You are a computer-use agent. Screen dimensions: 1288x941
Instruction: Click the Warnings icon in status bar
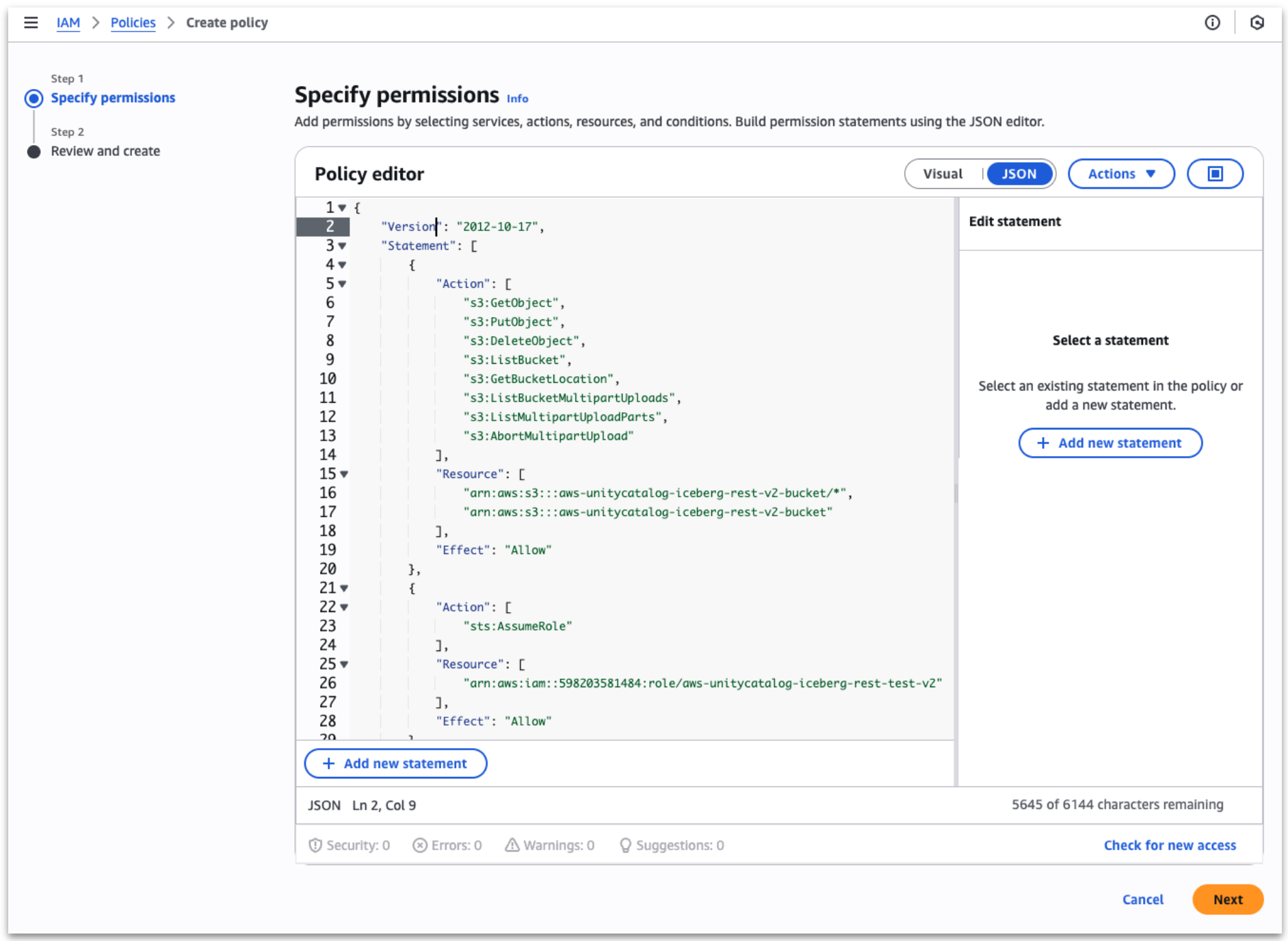click(x=510, y=845)
